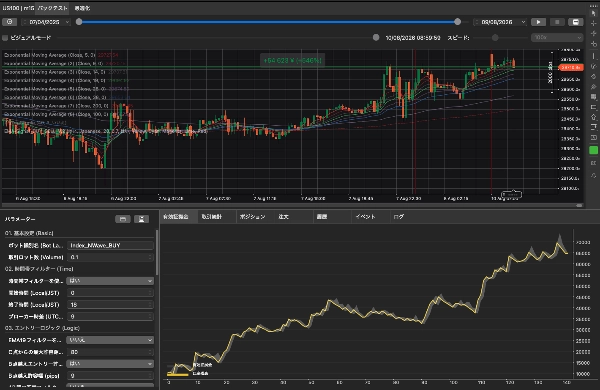Click the Bar pips tolerance field showing 9
This screenshot has height=390, width=600.
pyautogui.click(x=110, y=375)
